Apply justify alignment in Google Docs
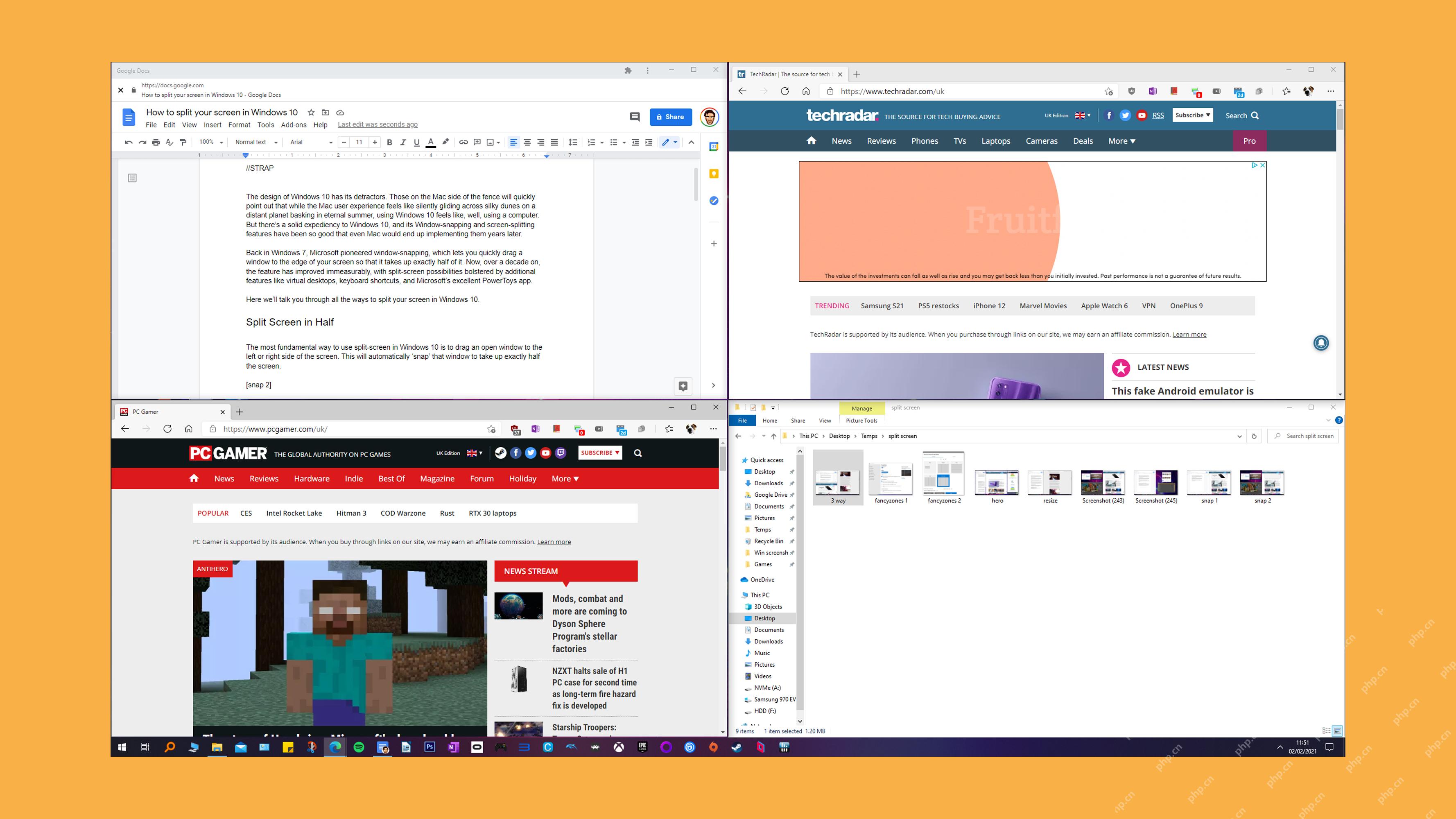The width and height of the screenshot is (1456, 819). (554, 143)
